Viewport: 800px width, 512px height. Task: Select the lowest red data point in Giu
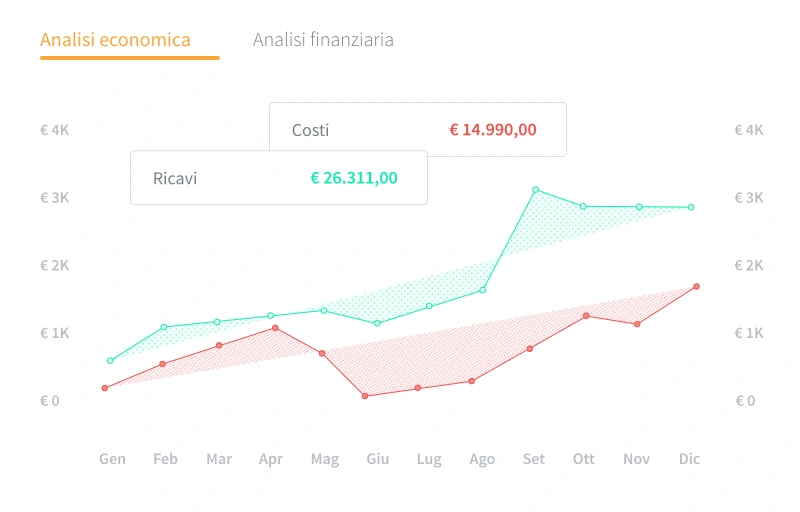[365, 396]
